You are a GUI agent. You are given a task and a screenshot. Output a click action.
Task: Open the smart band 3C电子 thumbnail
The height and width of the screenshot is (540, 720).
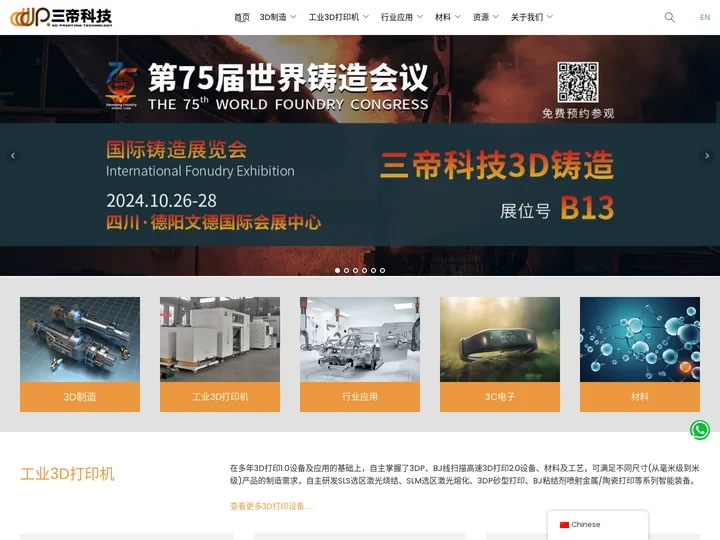point(500,339)
